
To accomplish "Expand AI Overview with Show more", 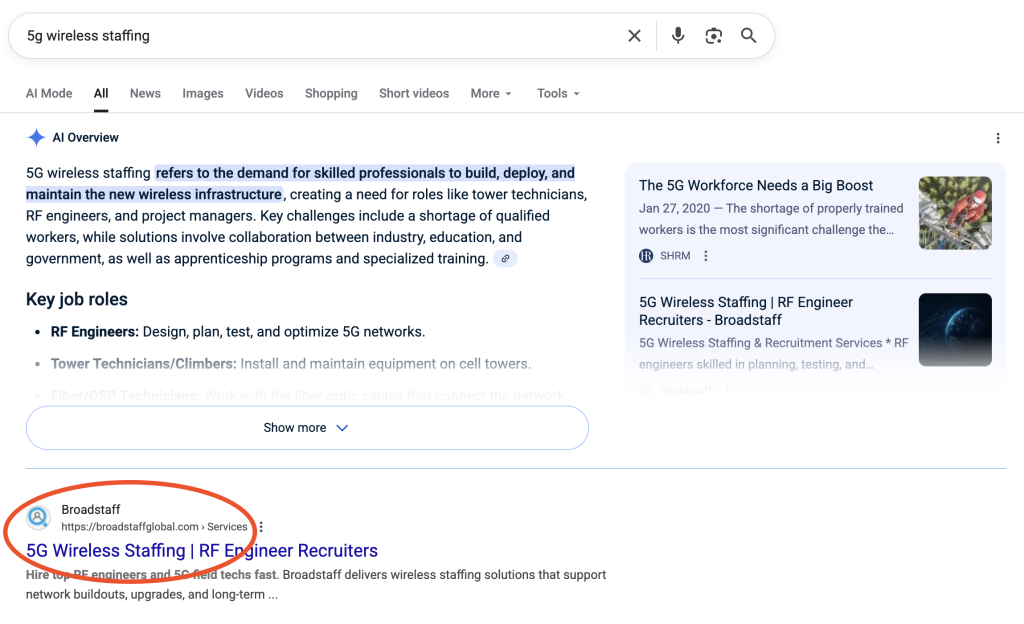I will 306,428.
